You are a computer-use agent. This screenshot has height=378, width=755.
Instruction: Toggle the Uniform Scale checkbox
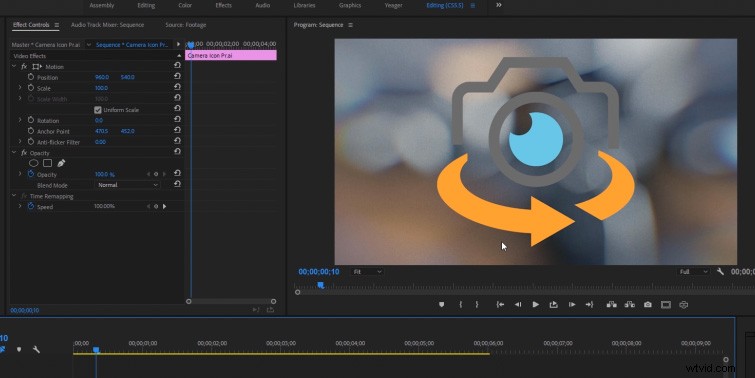click(x=98, y=110)
